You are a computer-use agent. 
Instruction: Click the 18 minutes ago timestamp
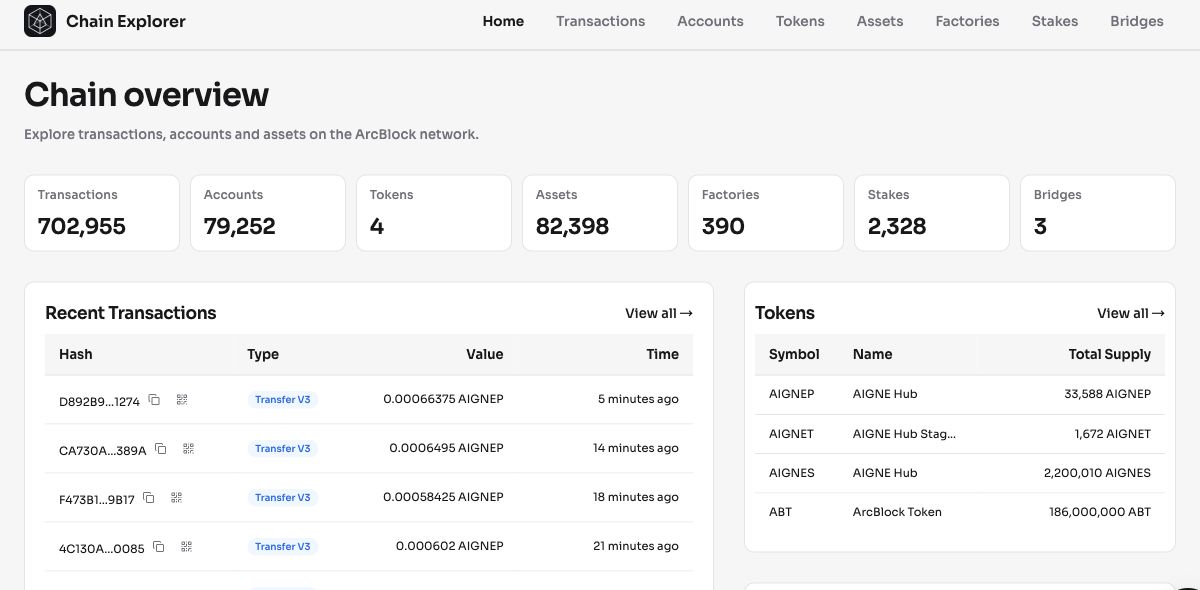pyautogui.click(x=636, y=497)
